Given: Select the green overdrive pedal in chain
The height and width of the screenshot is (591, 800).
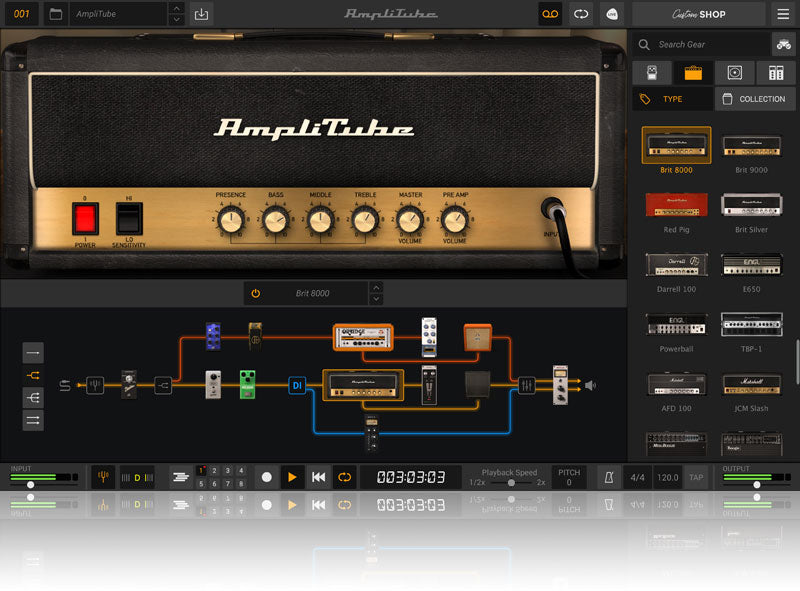Looking at the screenshot, I should coord(247,385).
